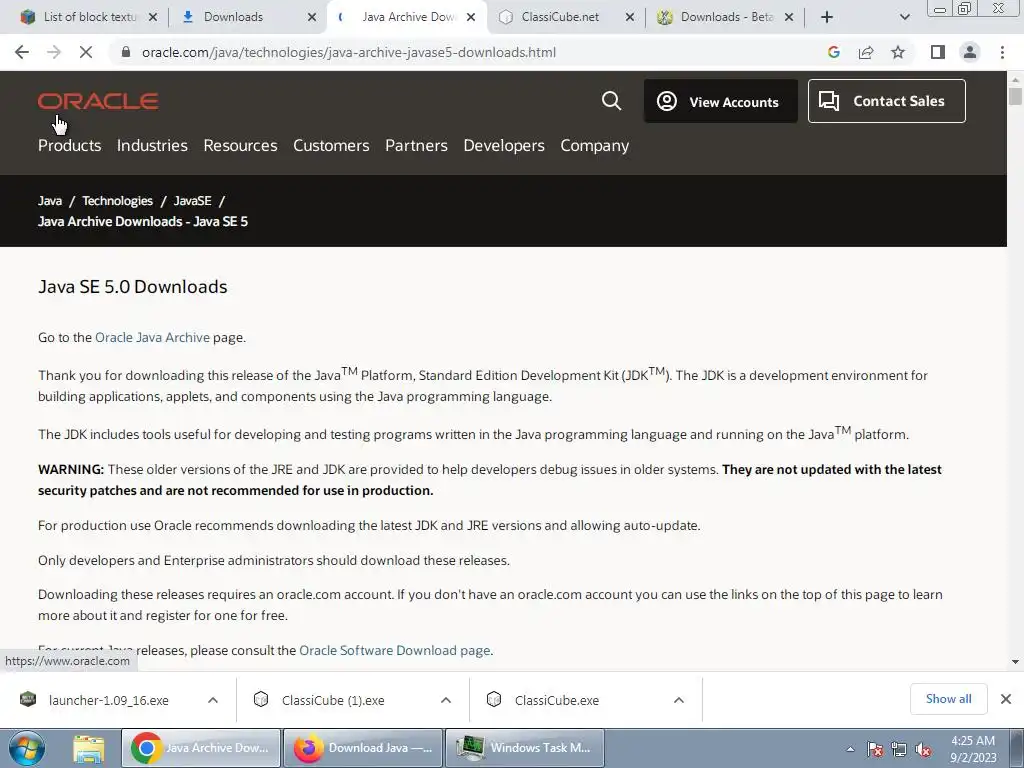Click the Action Center flag icon
This screenshot has height=768, width=1024.
(x=875, y=749)
